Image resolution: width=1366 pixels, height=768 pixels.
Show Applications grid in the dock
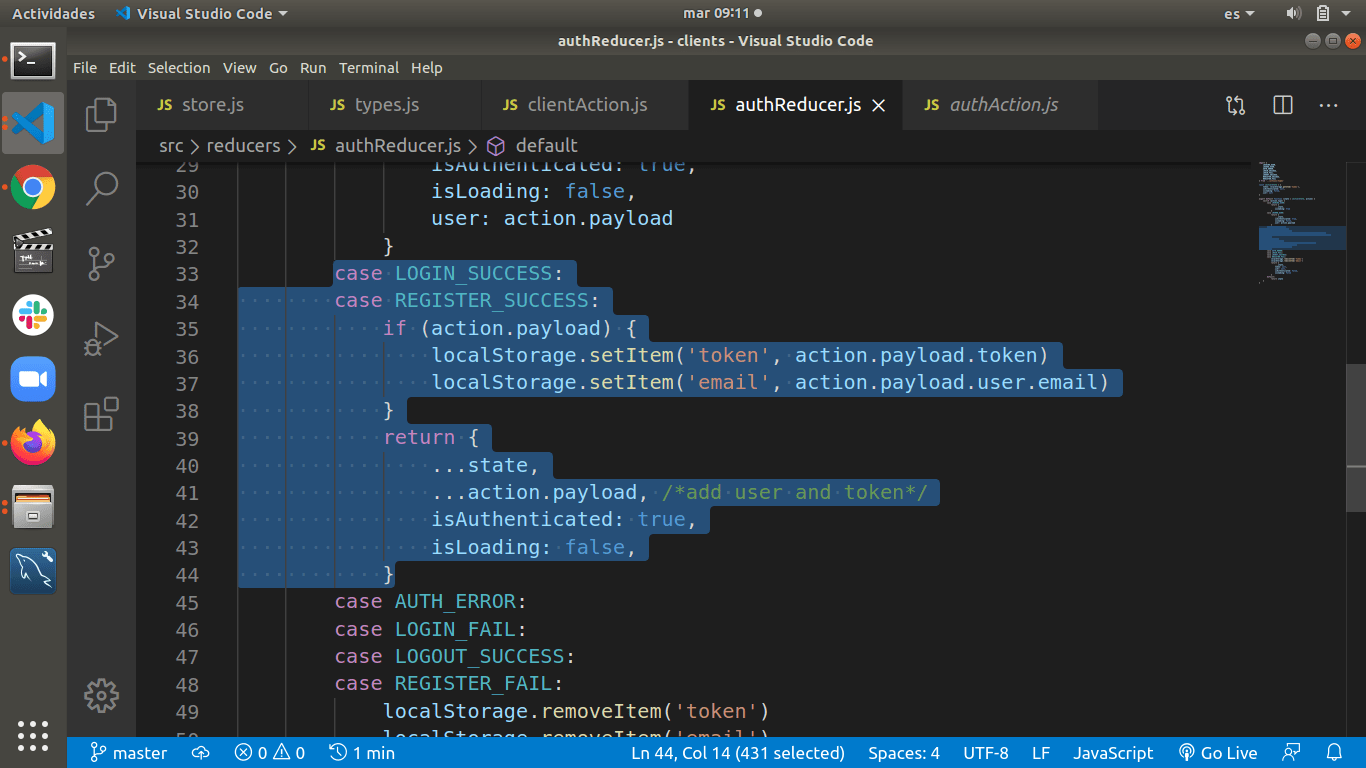[33, 735]
